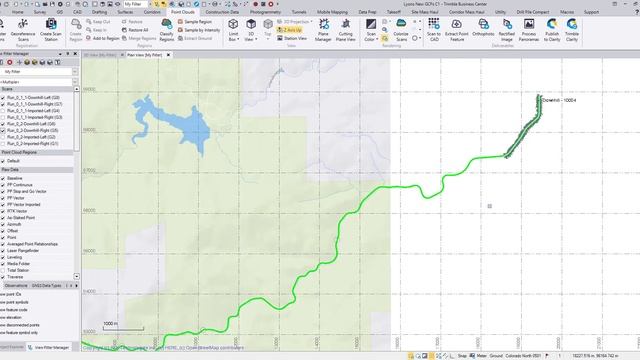Click Snap in the status bar

point(462,356)
